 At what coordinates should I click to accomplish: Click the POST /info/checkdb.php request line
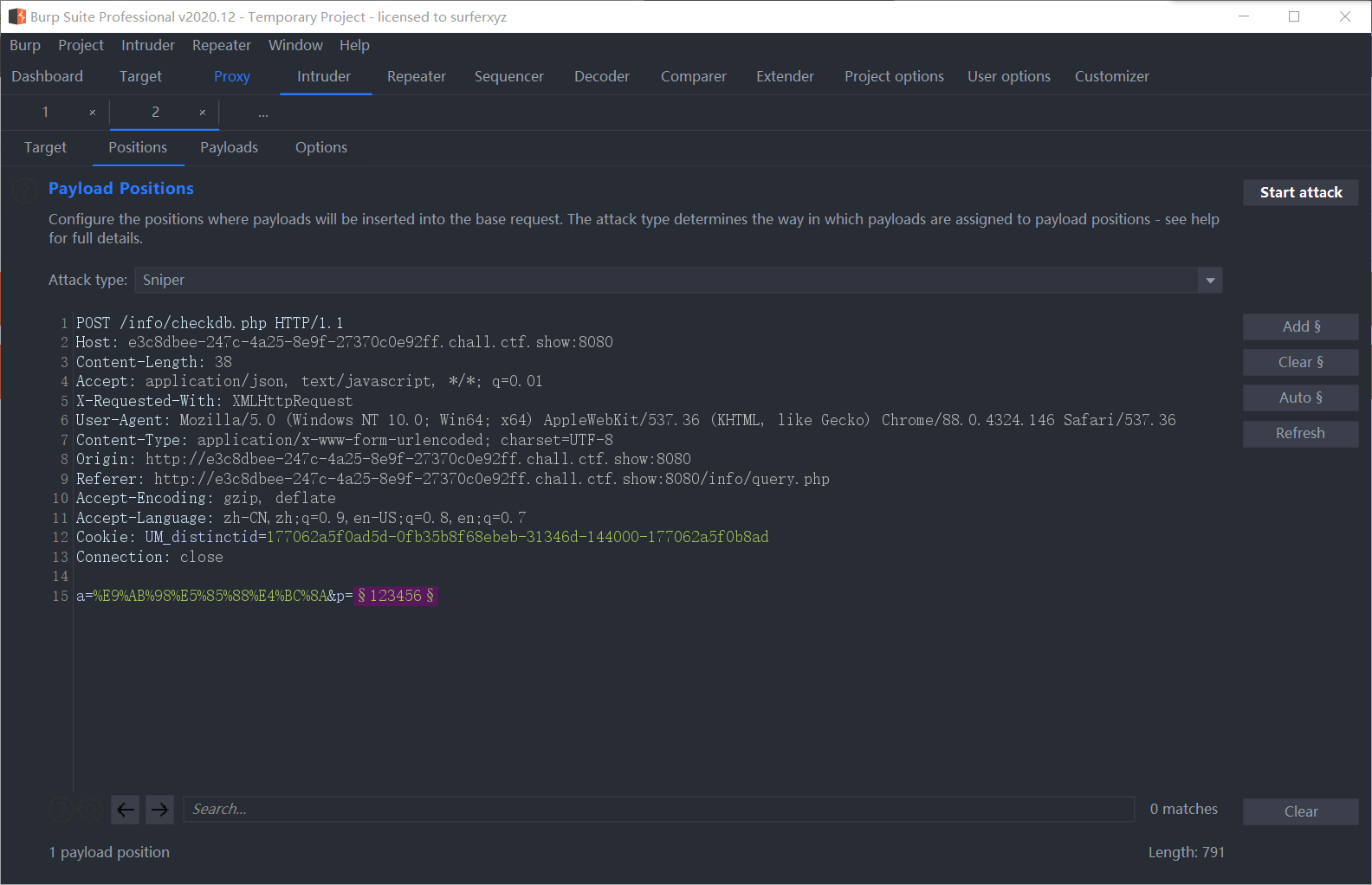pos(210,323)
